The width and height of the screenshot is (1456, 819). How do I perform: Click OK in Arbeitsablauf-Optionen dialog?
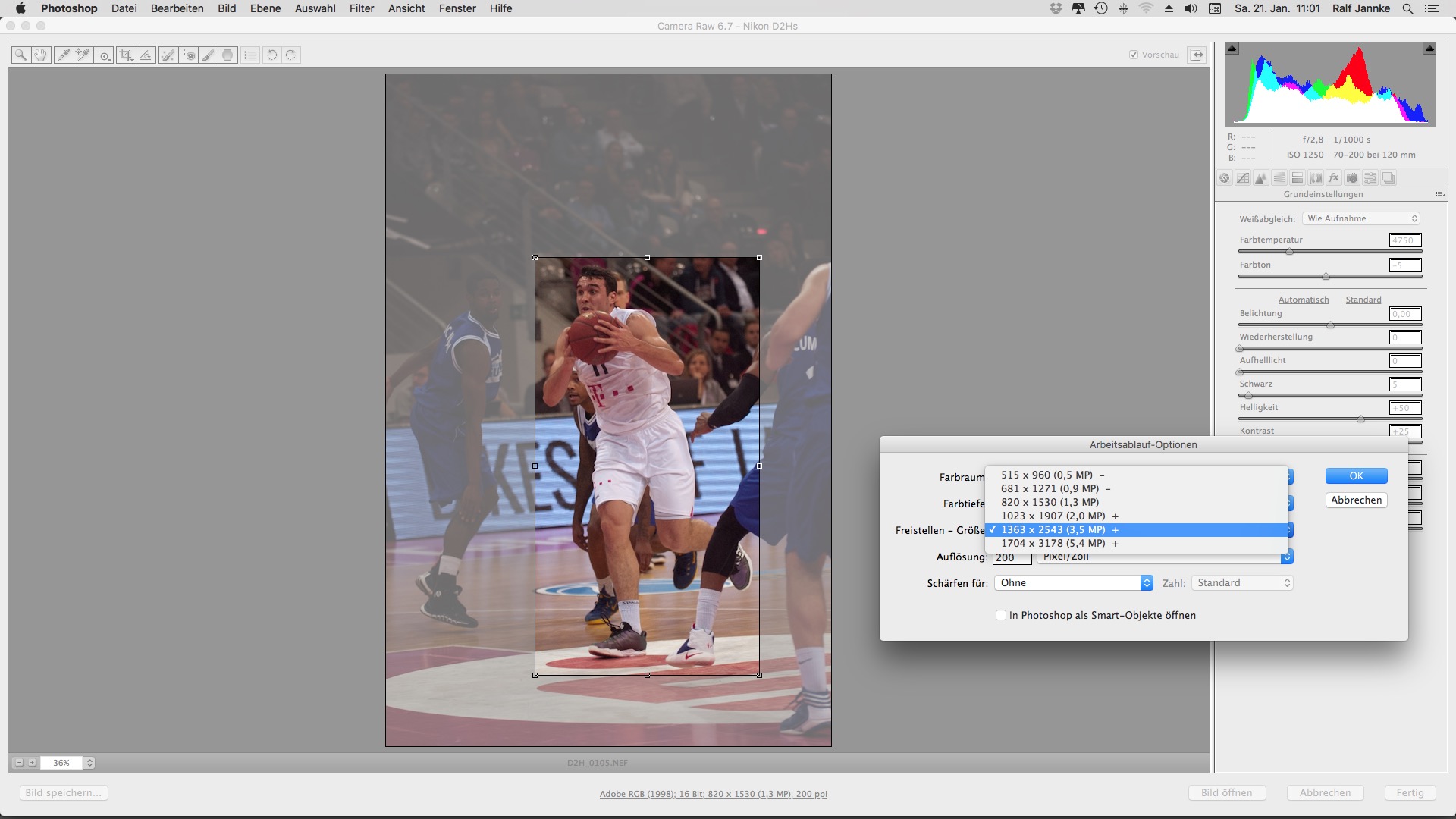[x=1356, y=475]
